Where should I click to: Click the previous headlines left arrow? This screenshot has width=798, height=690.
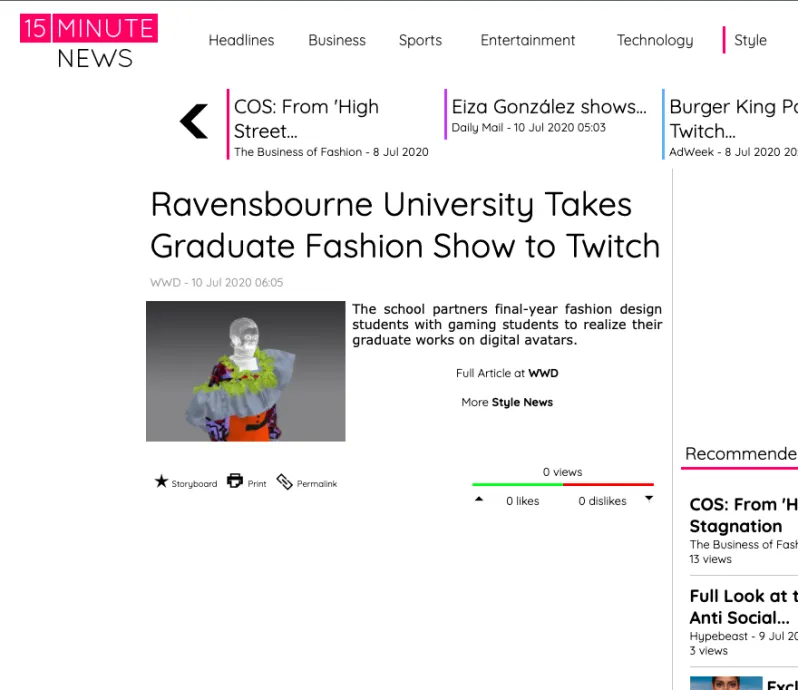(194, 121)
